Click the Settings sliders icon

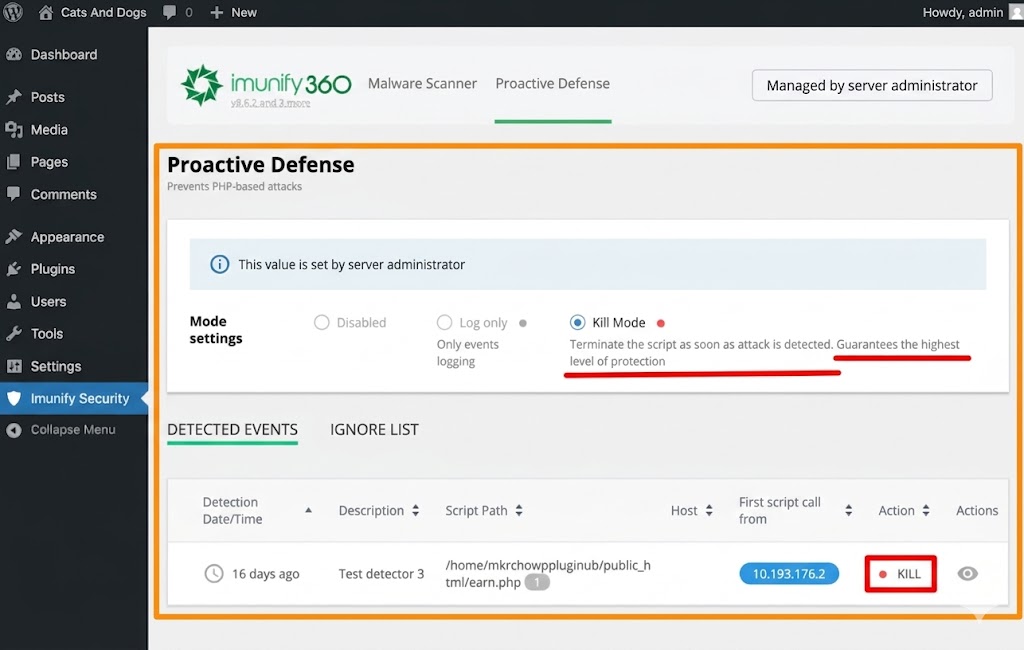point(14,366)
